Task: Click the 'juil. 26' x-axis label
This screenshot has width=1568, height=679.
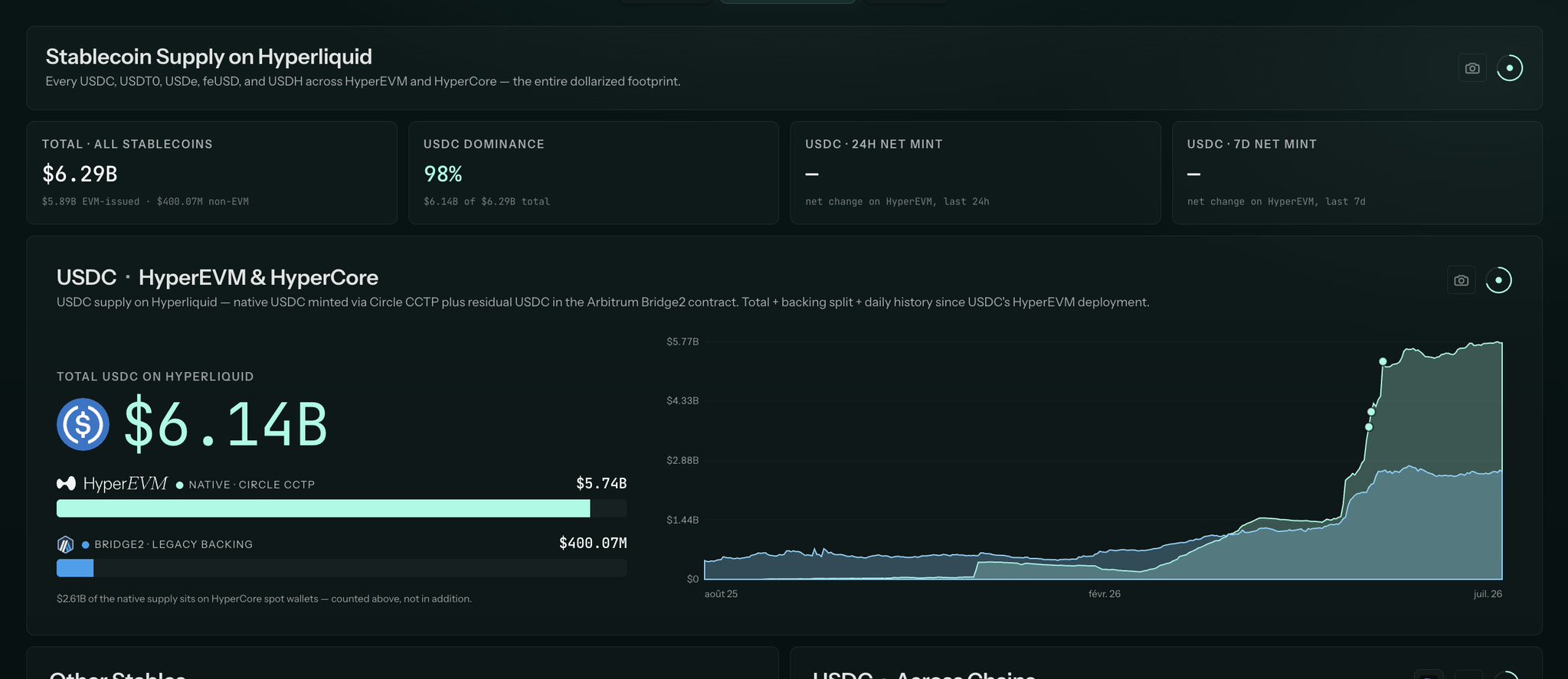Action: (x=1488, y=594)
